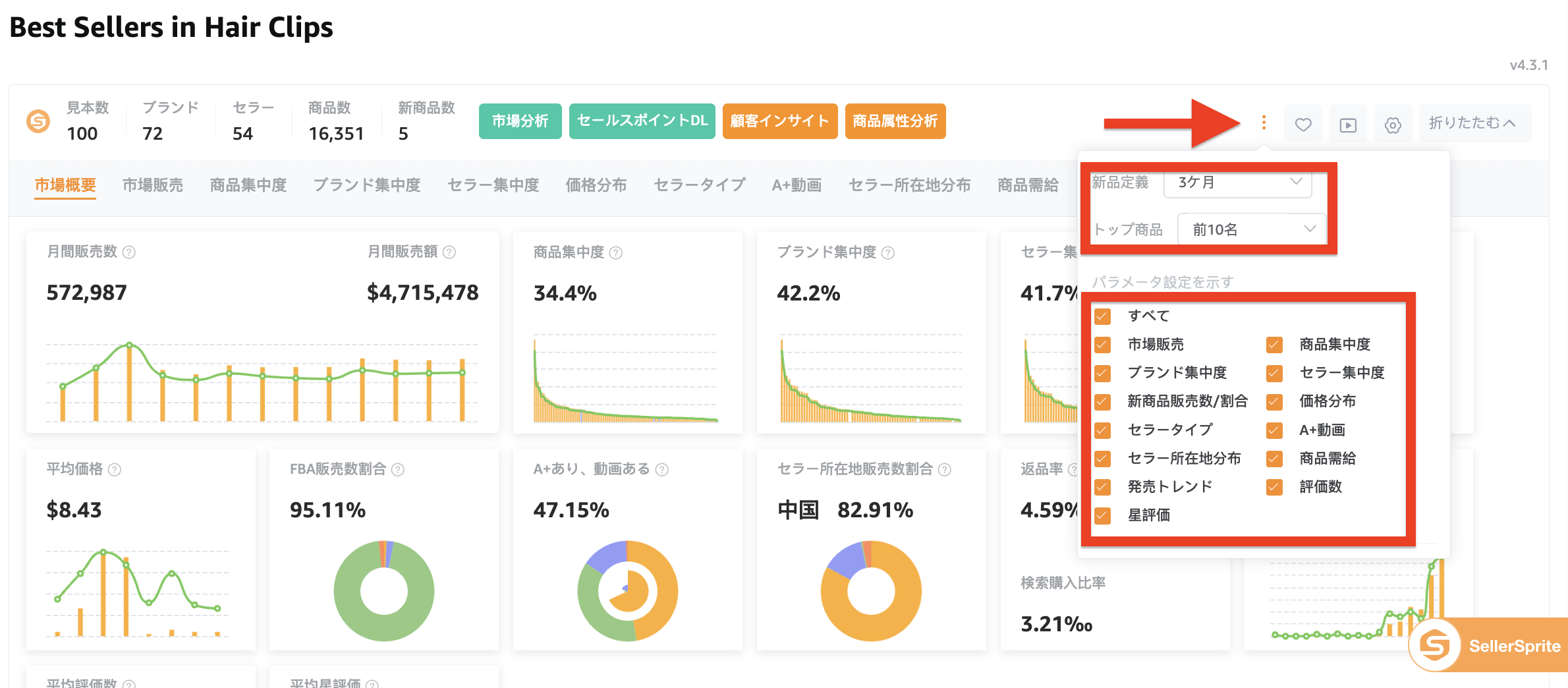
Task: Open the トップ商品 前10名 dropdown
Action: (1252, 229)
